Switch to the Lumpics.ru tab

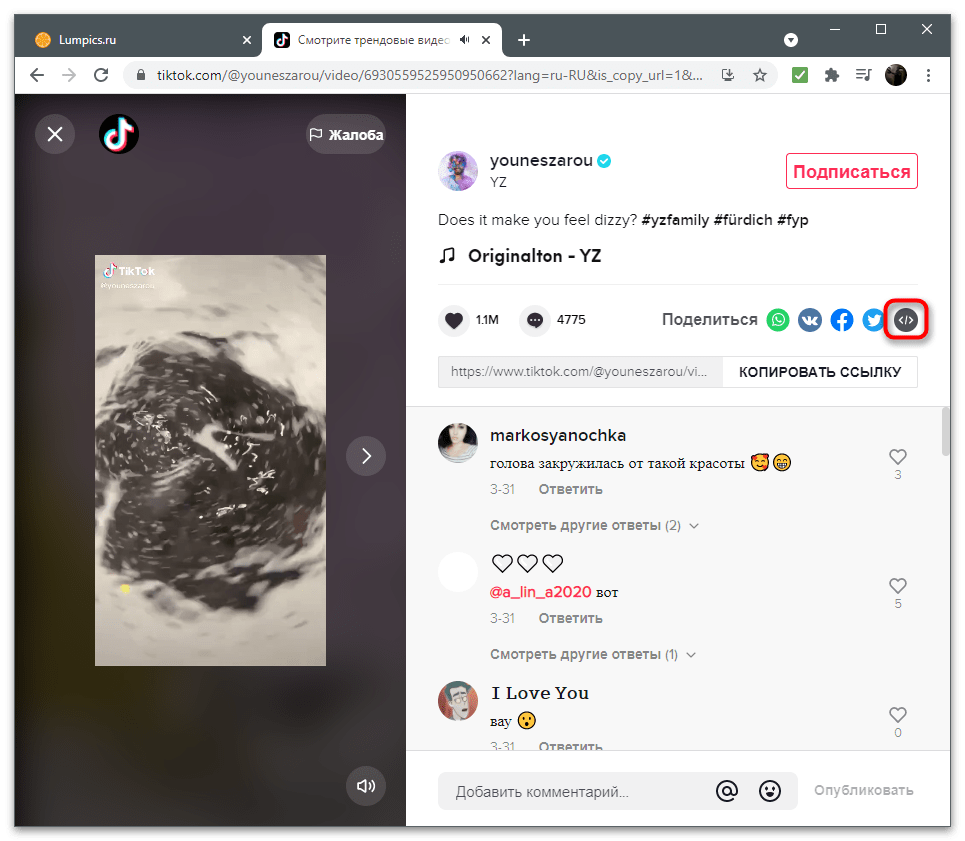click(x=138, y=40)
